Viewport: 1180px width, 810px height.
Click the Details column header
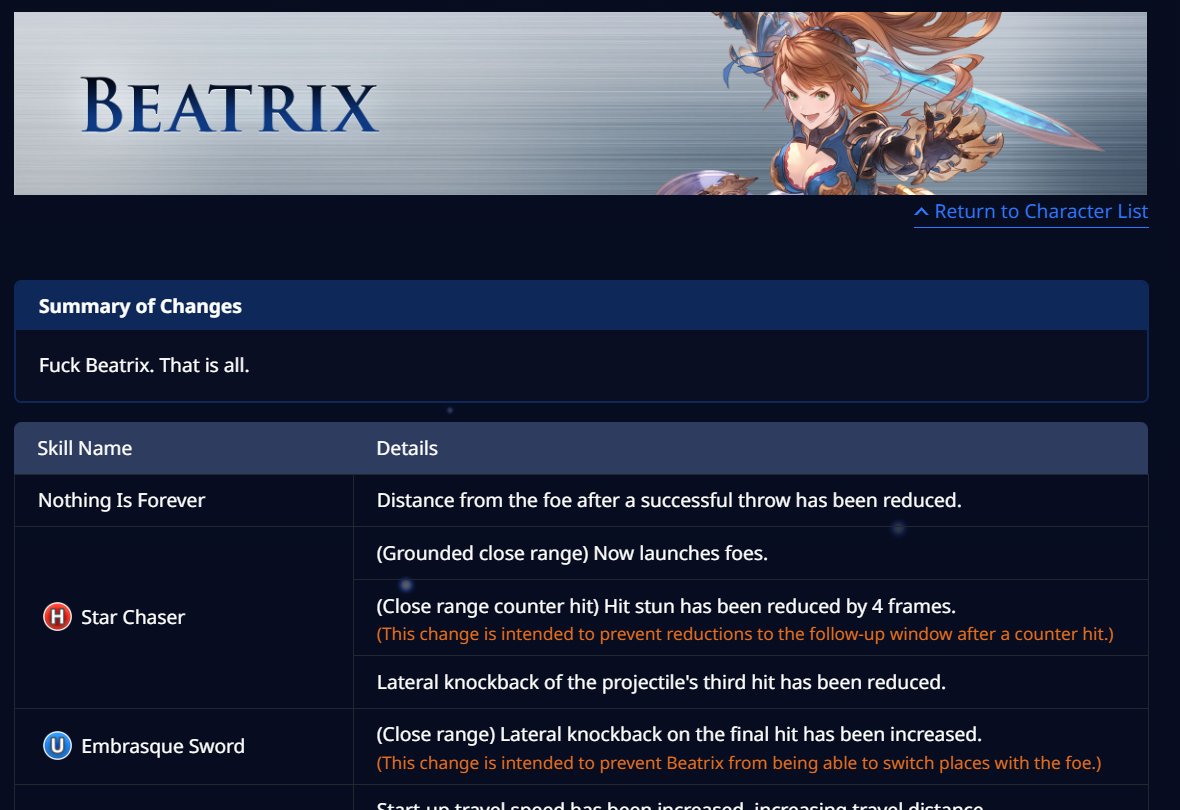[x=407, y=448]
